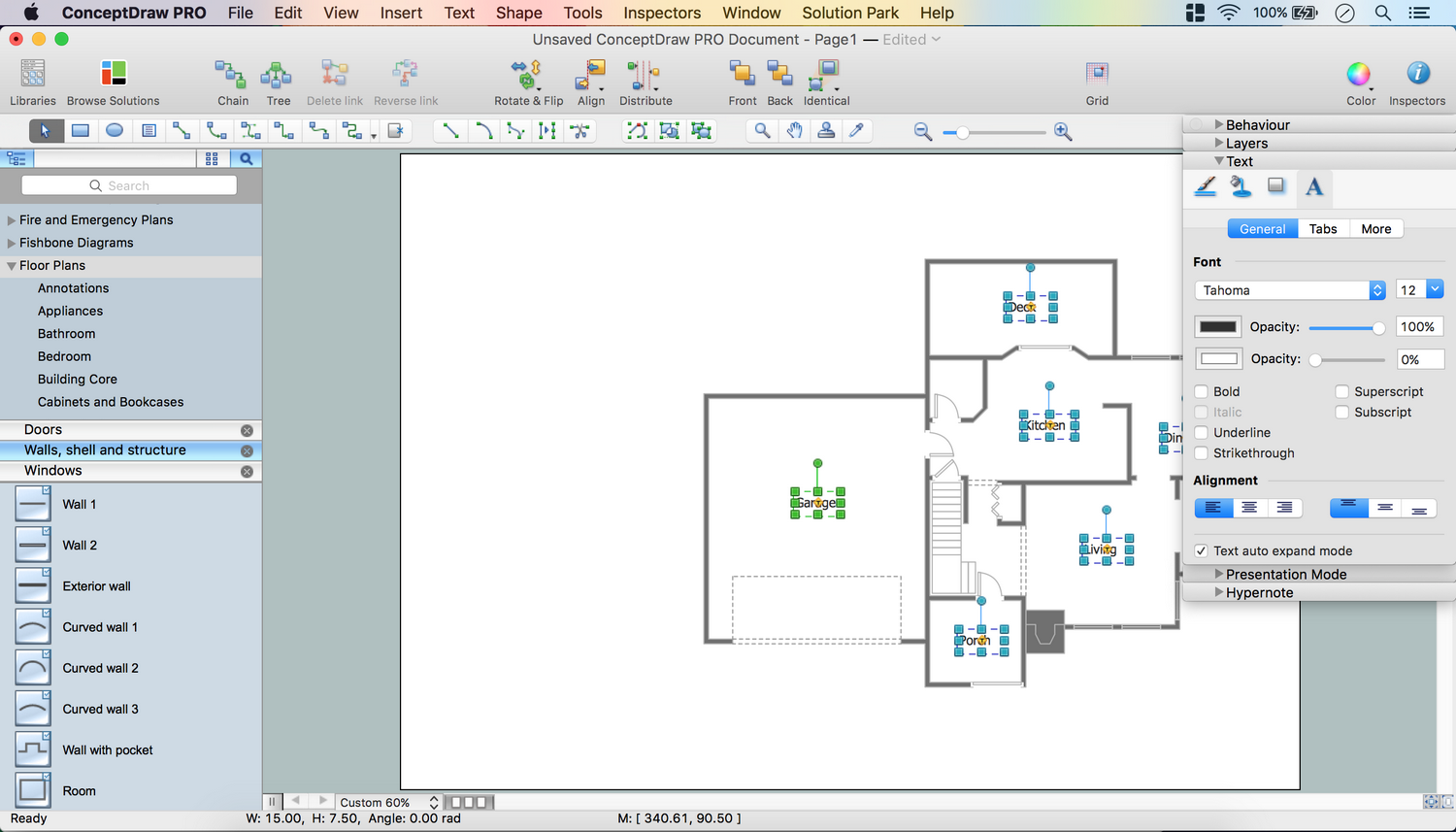This screenshot has width=1456, height=832.
Task: Check the Underline option
Action: (x=1202, y=433)
